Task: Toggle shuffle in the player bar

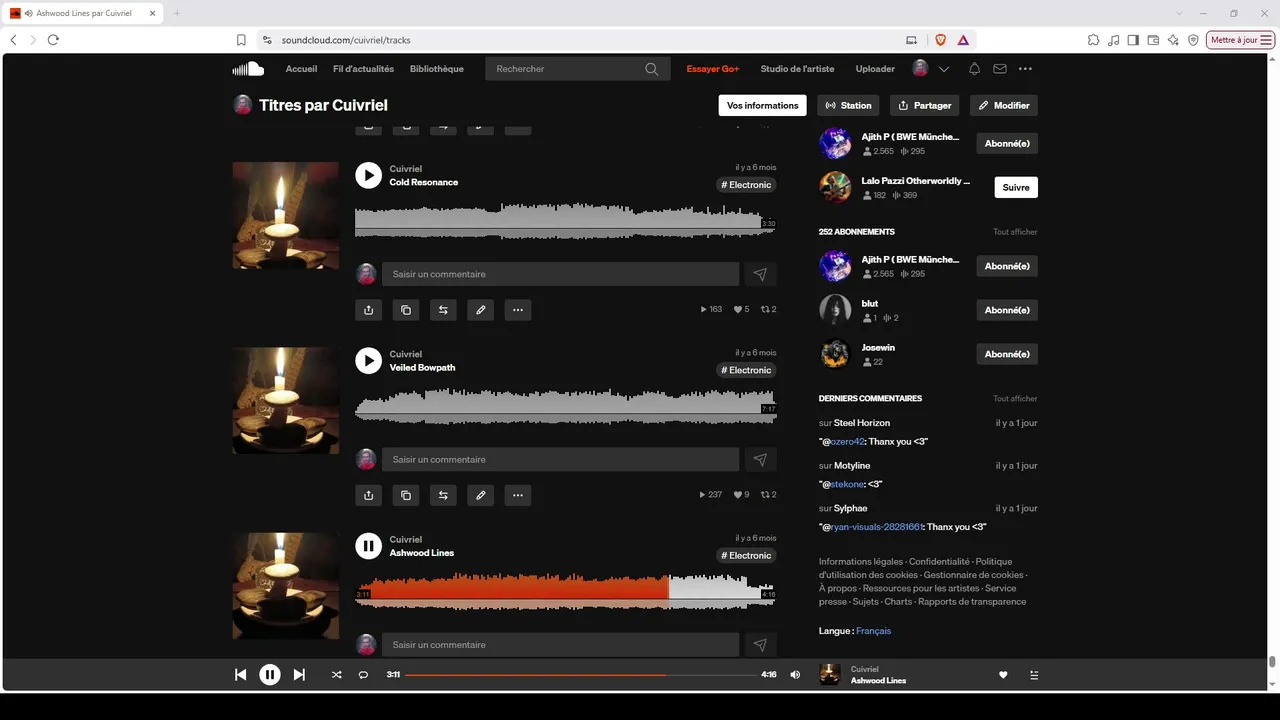Action: tap(336, 675)
